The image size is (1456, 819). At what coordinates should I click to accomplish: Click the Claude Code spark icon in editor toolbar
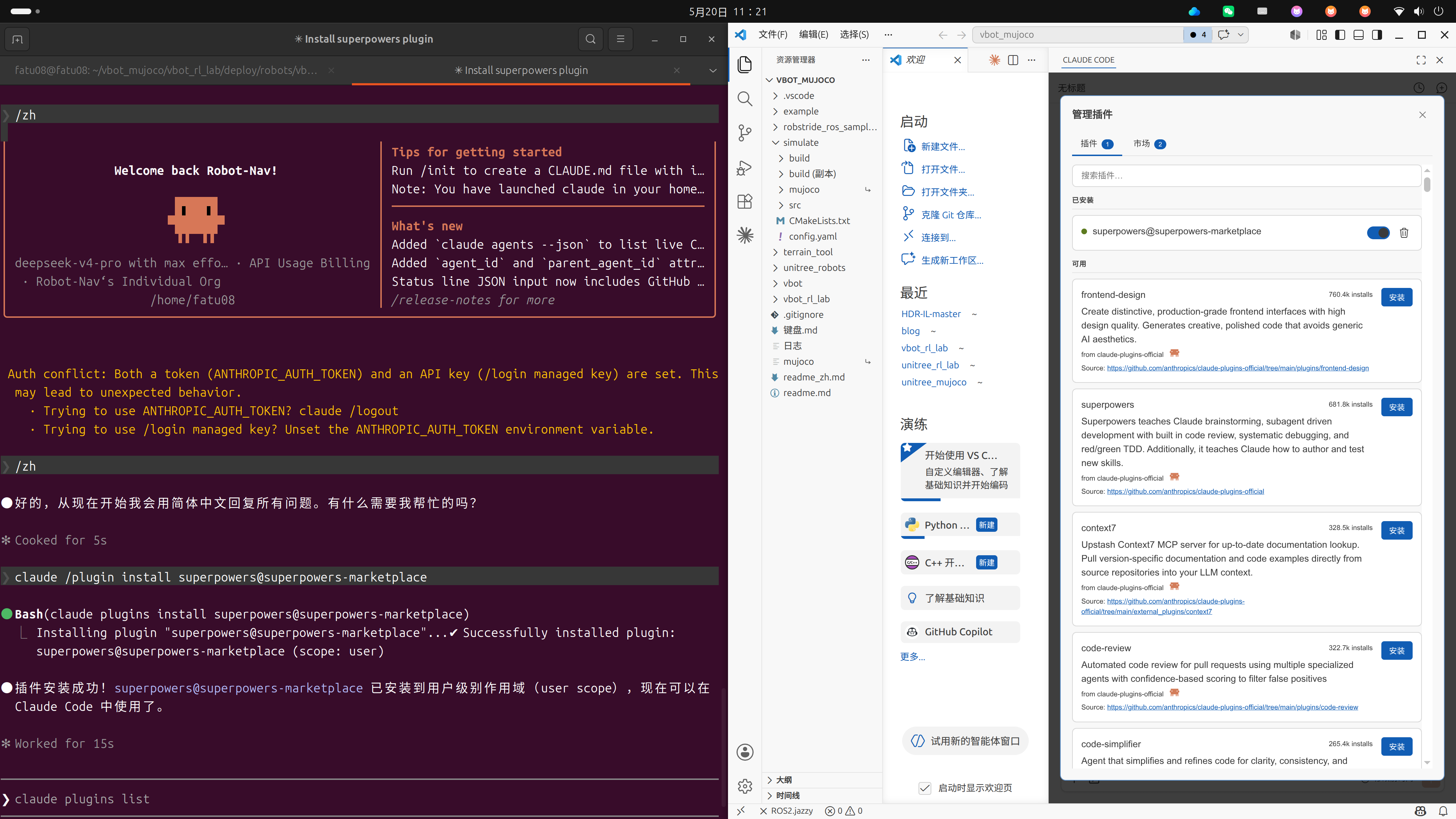pos(994,60)
